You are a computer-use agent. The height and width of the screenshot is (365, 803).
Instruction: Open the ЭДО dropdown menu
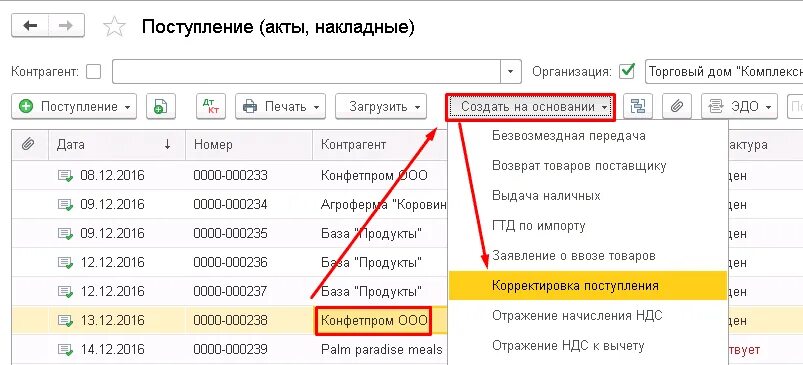tap(739, 106)
